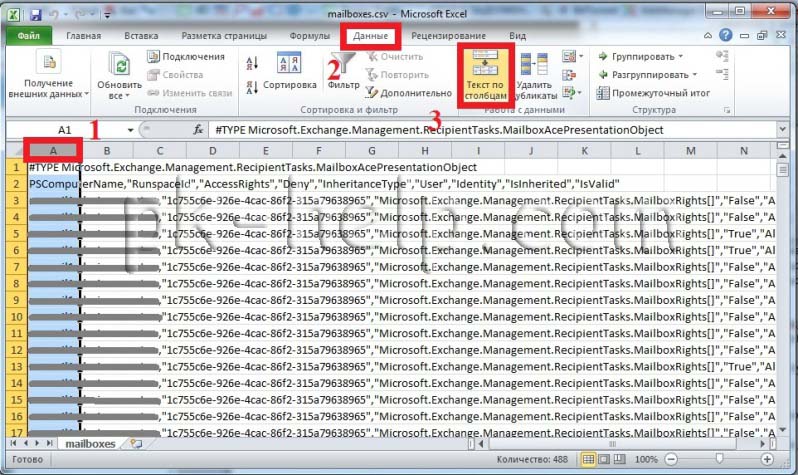Click vertical scrollbar down arrow
Screen dimensions: 798x475
(x=783, y=431)
